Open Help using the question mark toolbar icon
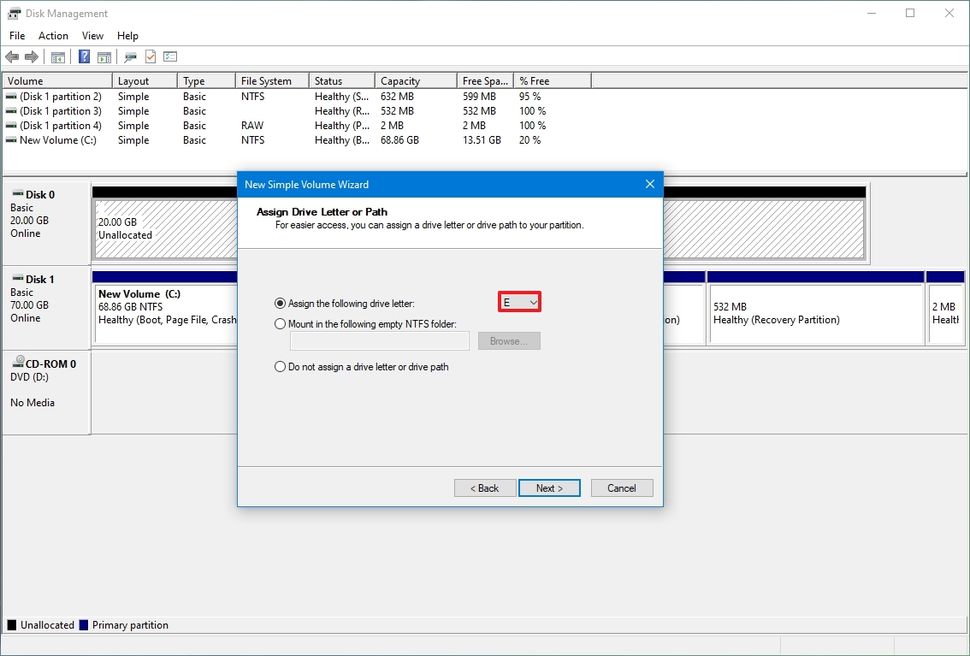The image size is (970, 656). coord(84,57)
